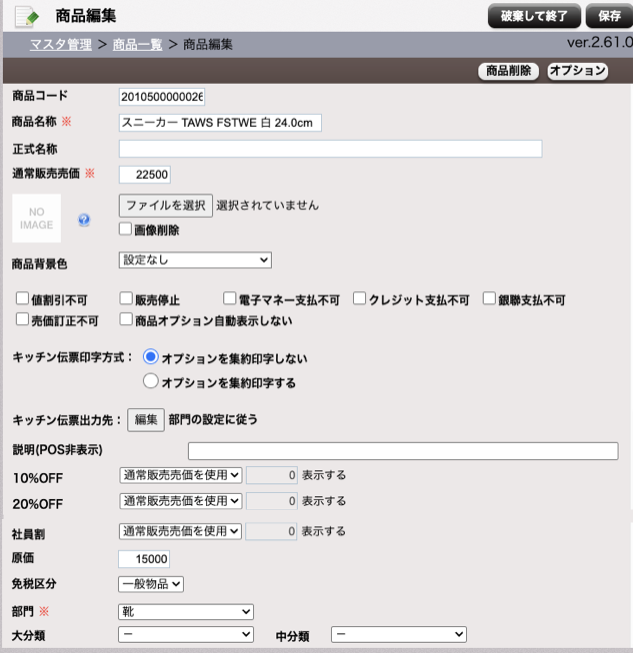
Task: Click the 商品削除 button
Action: coord(509,71)
